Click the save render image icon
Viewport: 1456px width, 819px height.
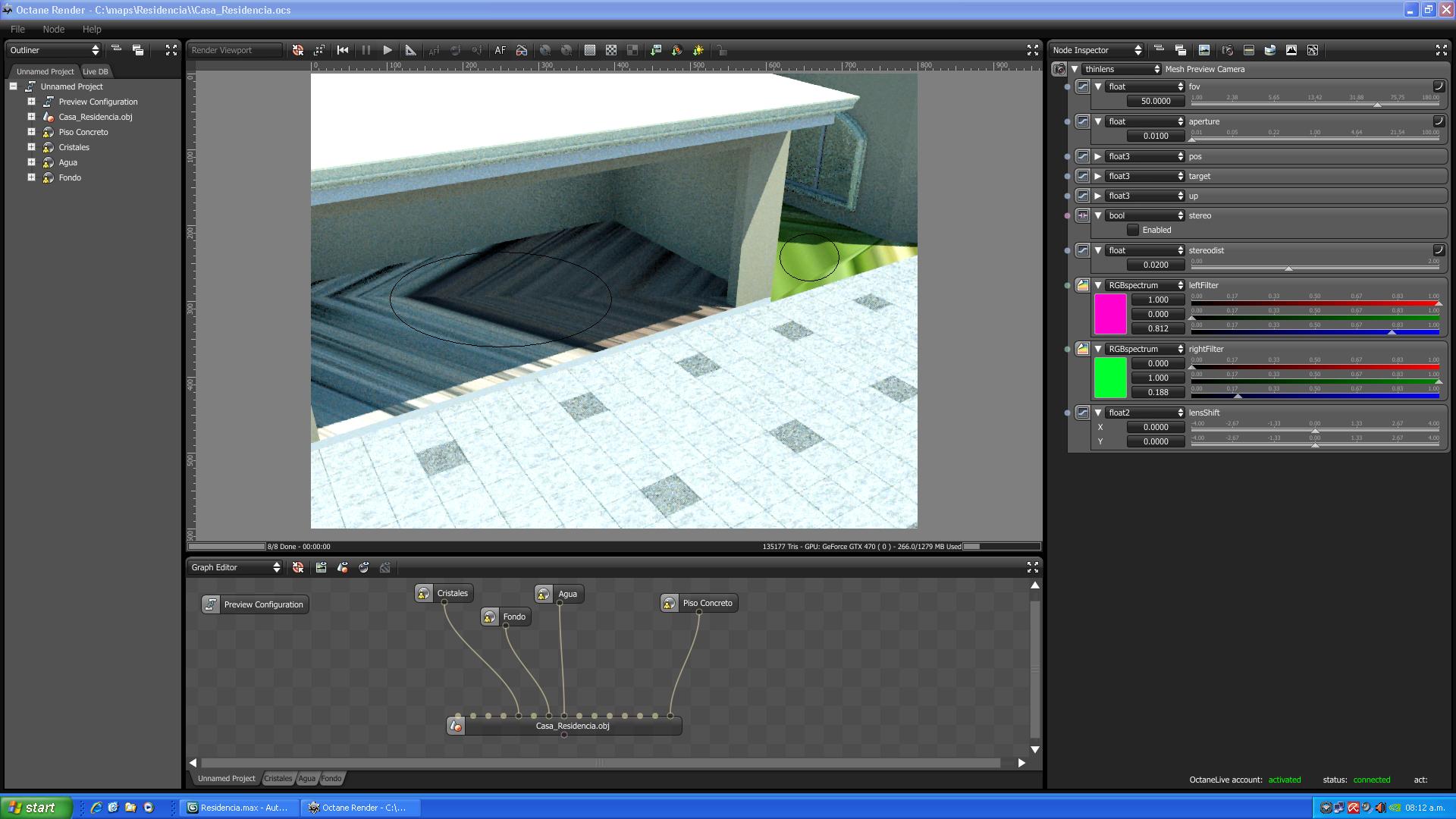[x=656, y=50]
